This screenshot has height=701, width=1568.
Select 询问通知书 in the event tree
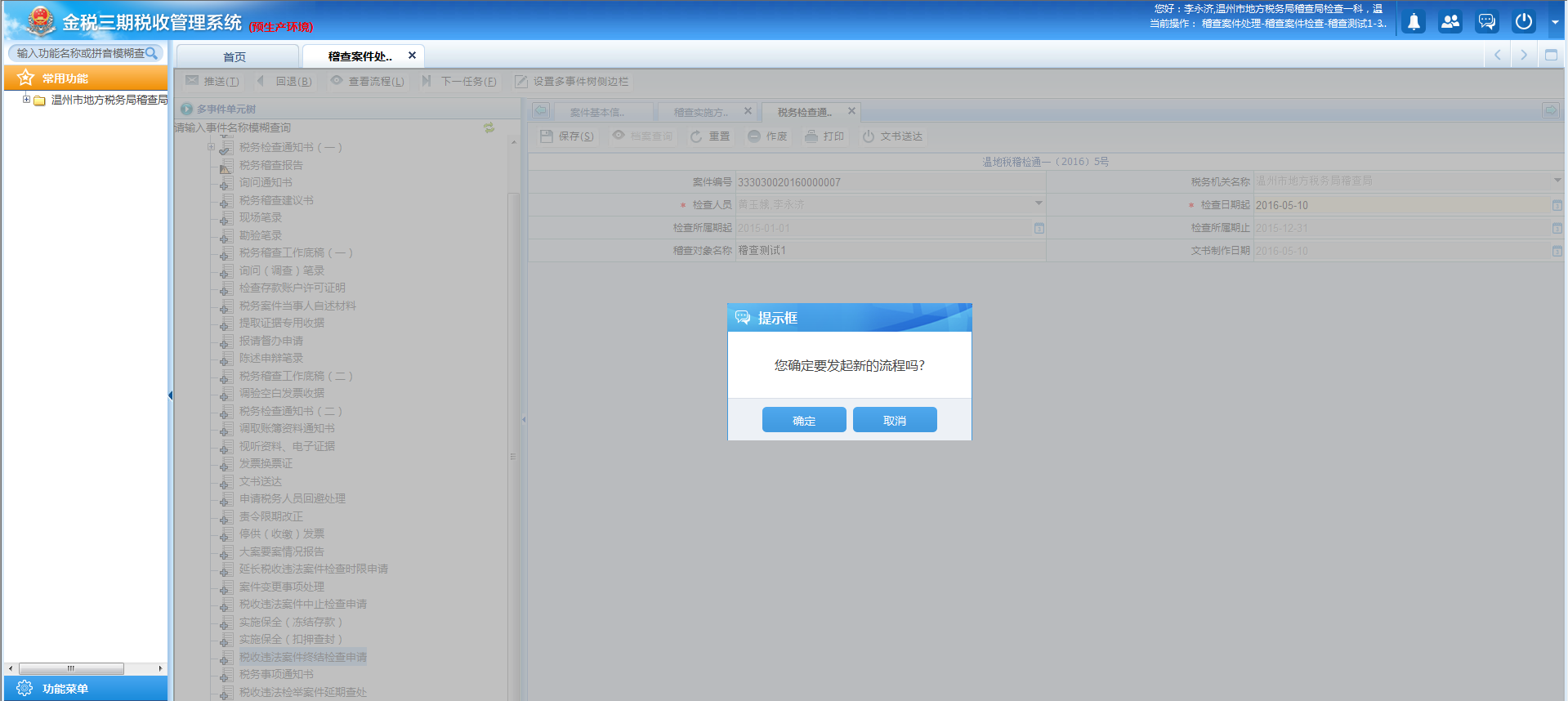pyautogui.click(x=265, y=182)
